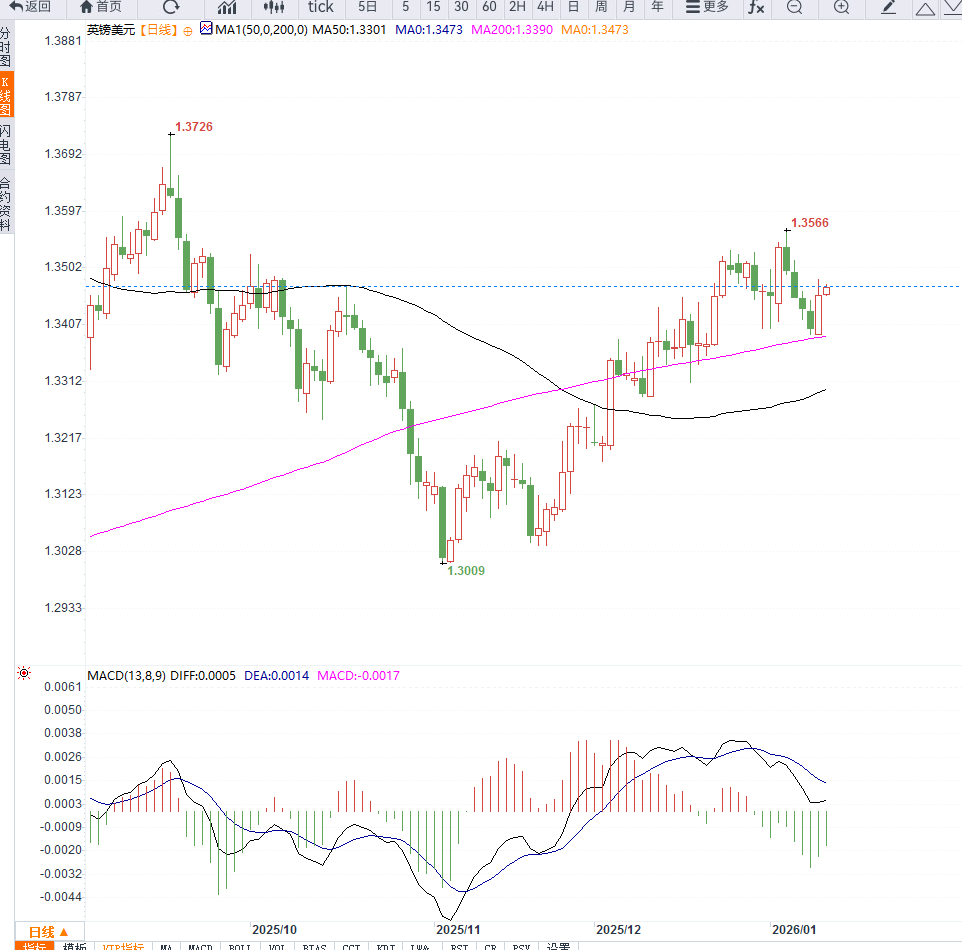Open the line chart type icon
Image resolution: width=962 pixels, height=950 pixels.
(227, 7)
